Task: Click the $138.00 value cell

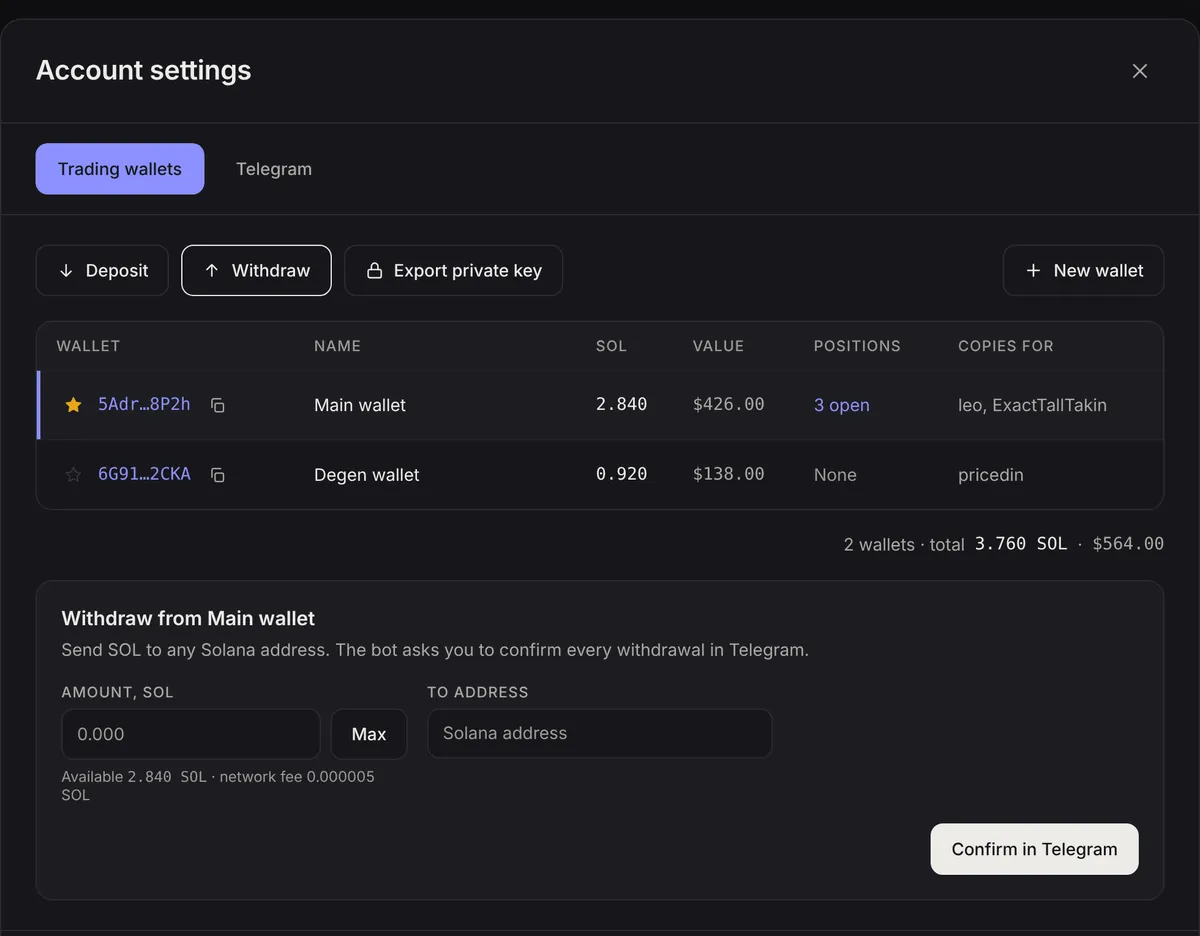Action: click(x=729, y=475)
